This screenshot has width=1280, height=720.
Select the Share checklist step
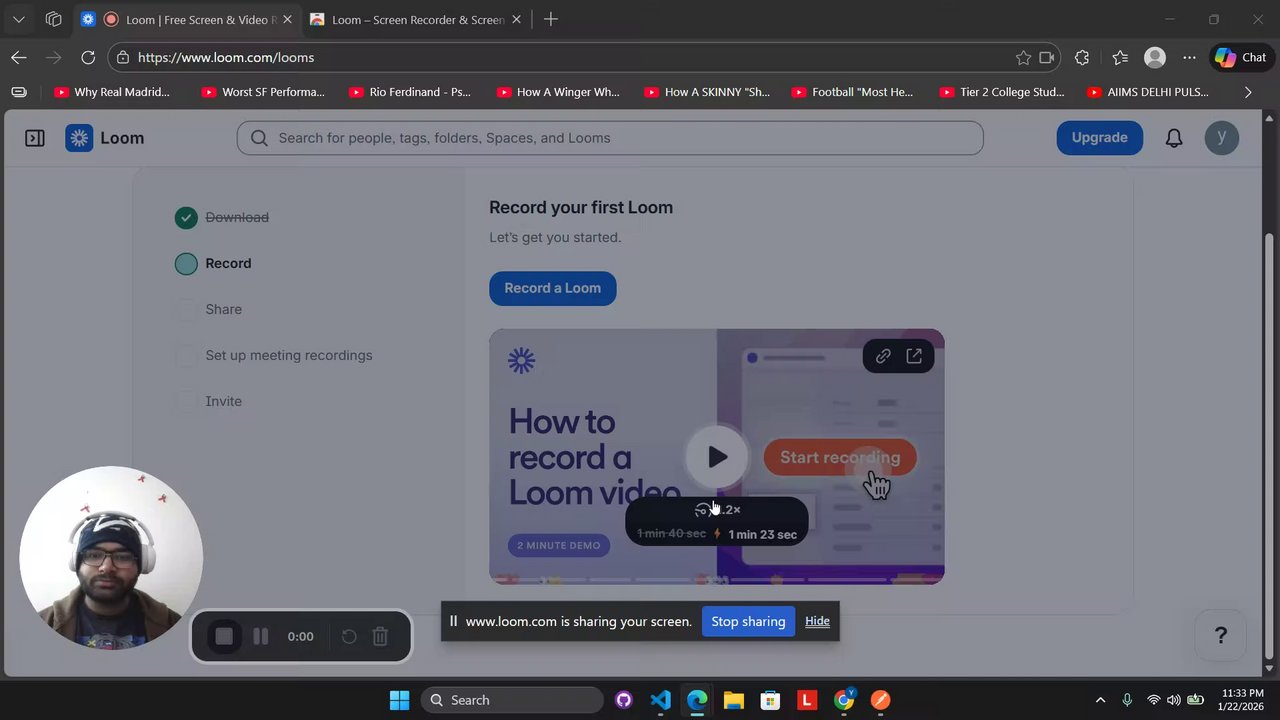coord(208,309)
